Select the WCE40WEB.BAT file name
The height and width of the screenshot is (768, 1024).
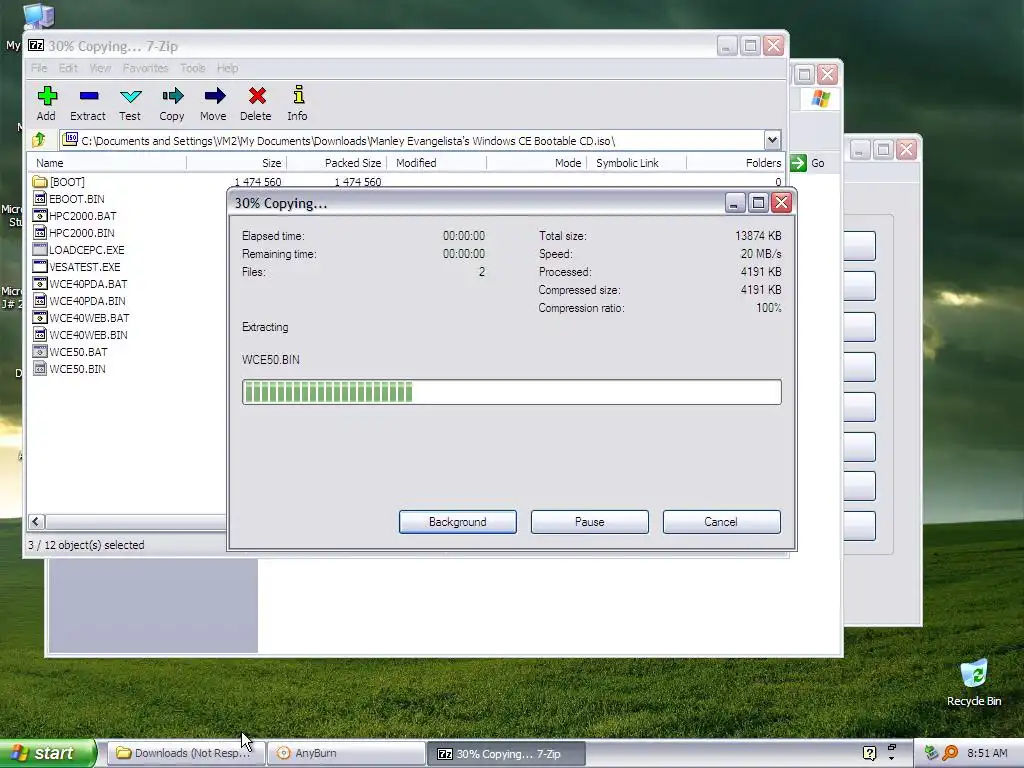89,317
